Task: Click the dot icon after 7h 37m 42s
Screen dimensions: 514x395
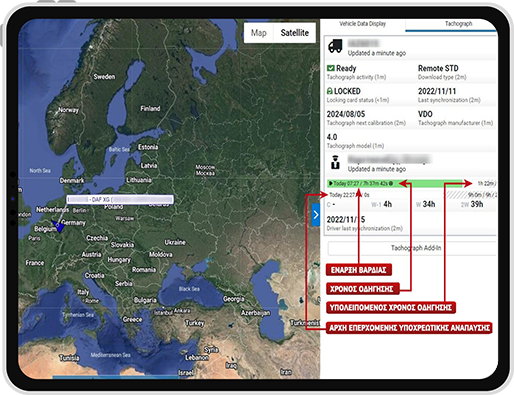Action: coord(391,183)
